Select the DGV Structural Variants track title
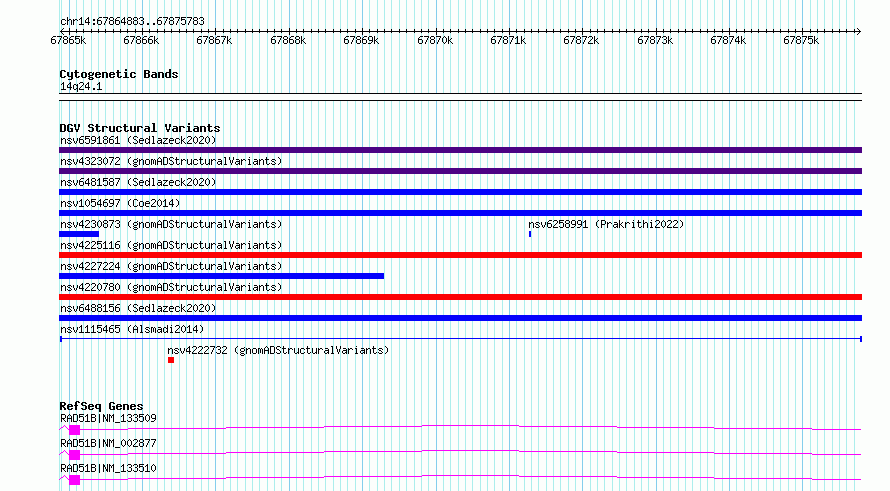890x491 pixels. point(140,128)
